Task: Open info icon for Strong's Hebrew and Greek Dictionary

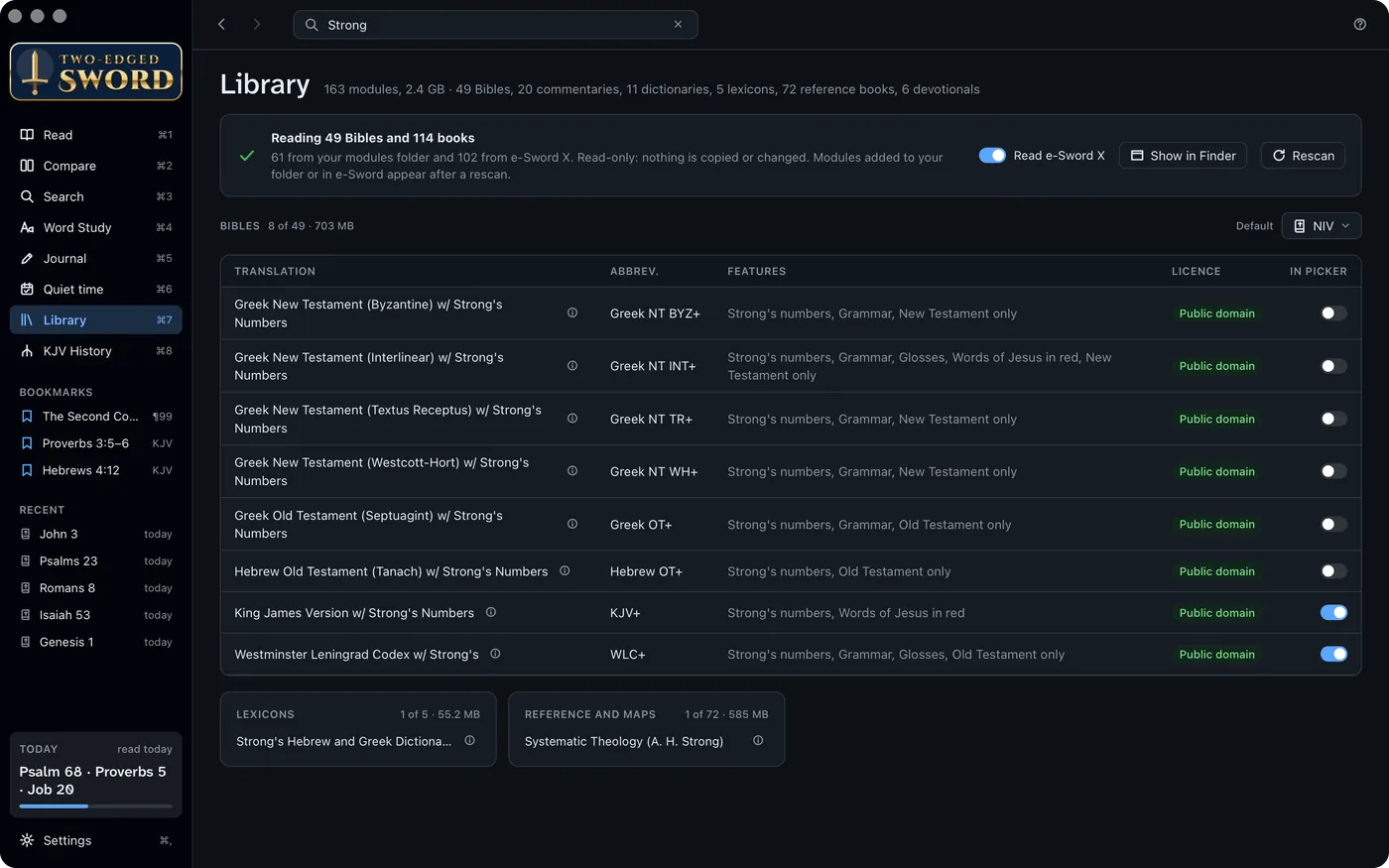Action: (469, 741)
